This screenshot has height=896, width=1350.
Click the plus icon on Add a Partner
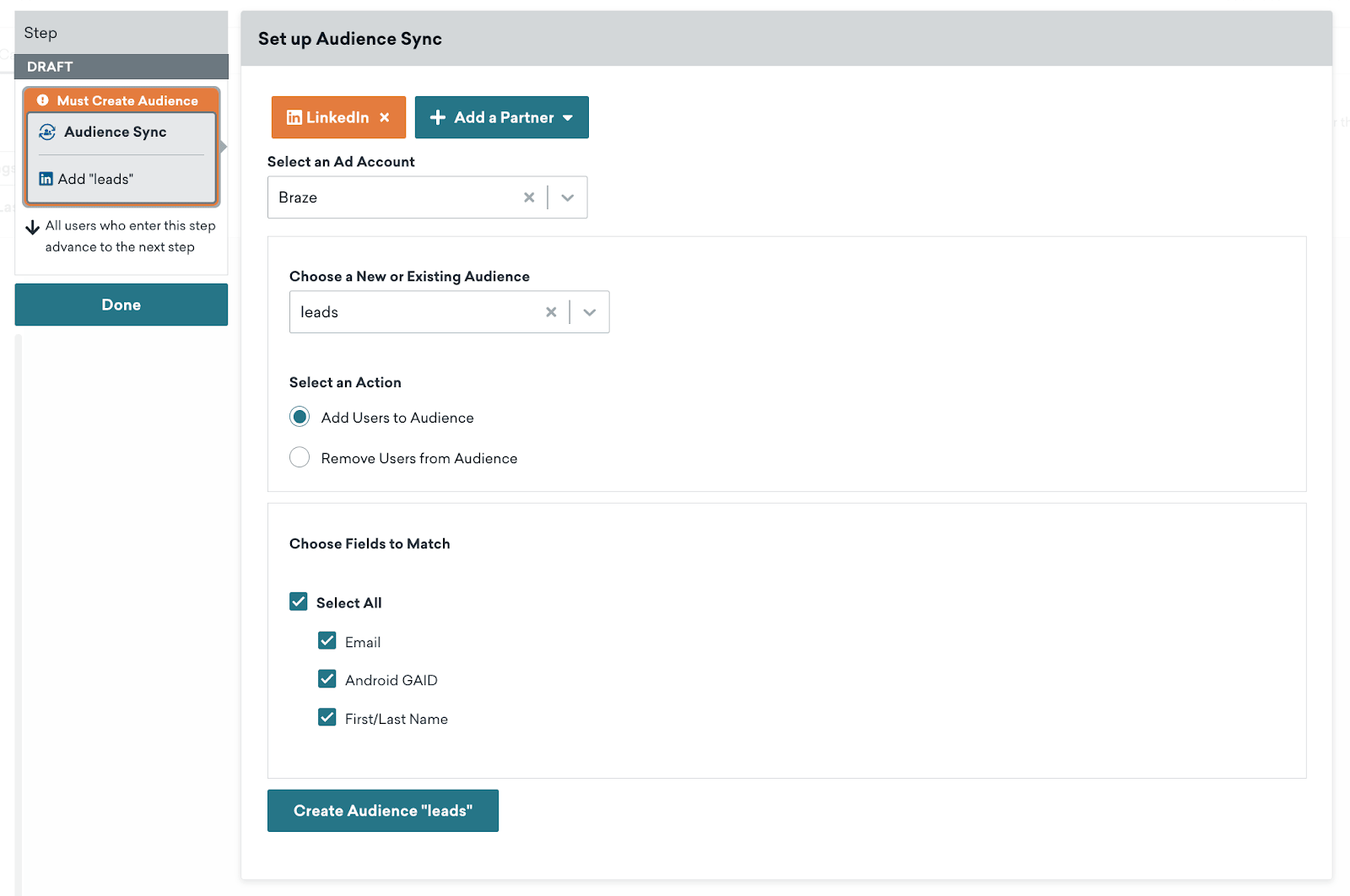pyautogui.click(x=438, y=117)
